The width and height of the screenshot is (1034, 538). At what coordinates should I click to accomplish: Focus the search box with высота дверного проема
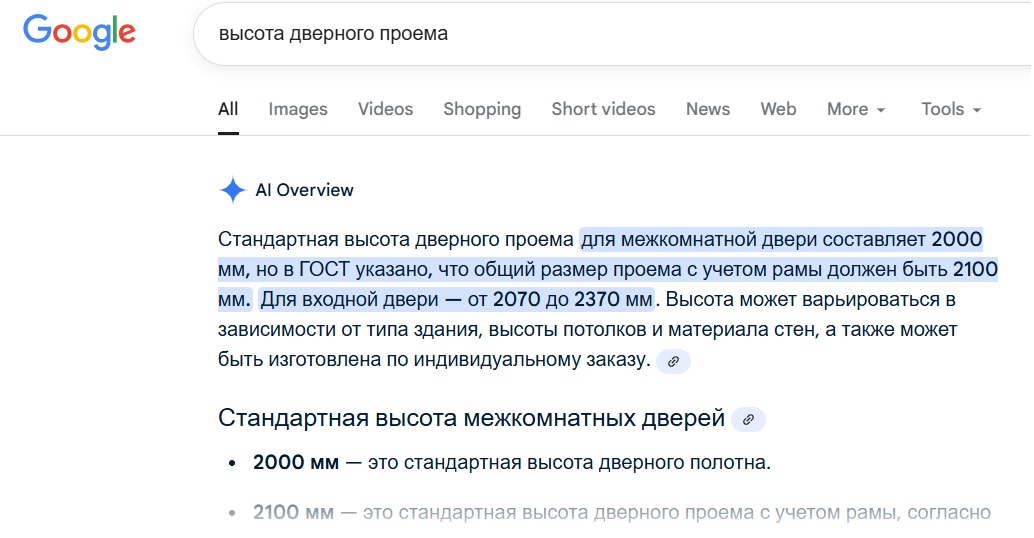click(x=613, y=34)
